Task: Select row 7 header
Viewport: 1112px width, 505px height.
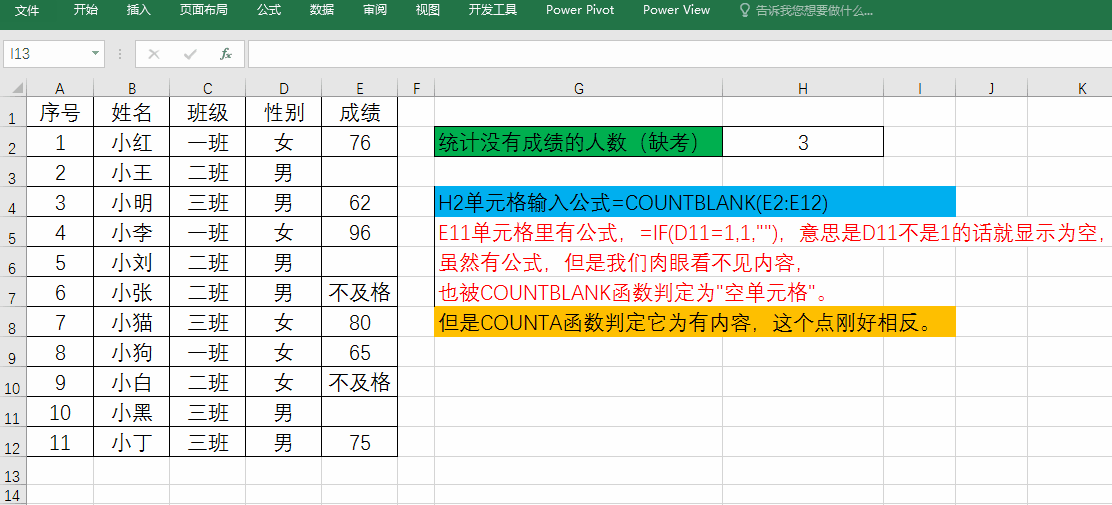Action: point(13,293)
